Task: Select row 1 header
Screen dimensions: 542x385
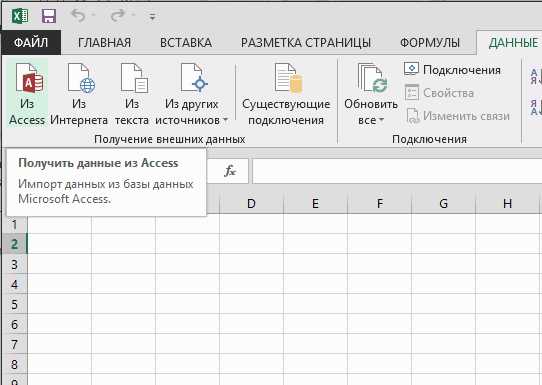Action: click(x=15, y=224)
